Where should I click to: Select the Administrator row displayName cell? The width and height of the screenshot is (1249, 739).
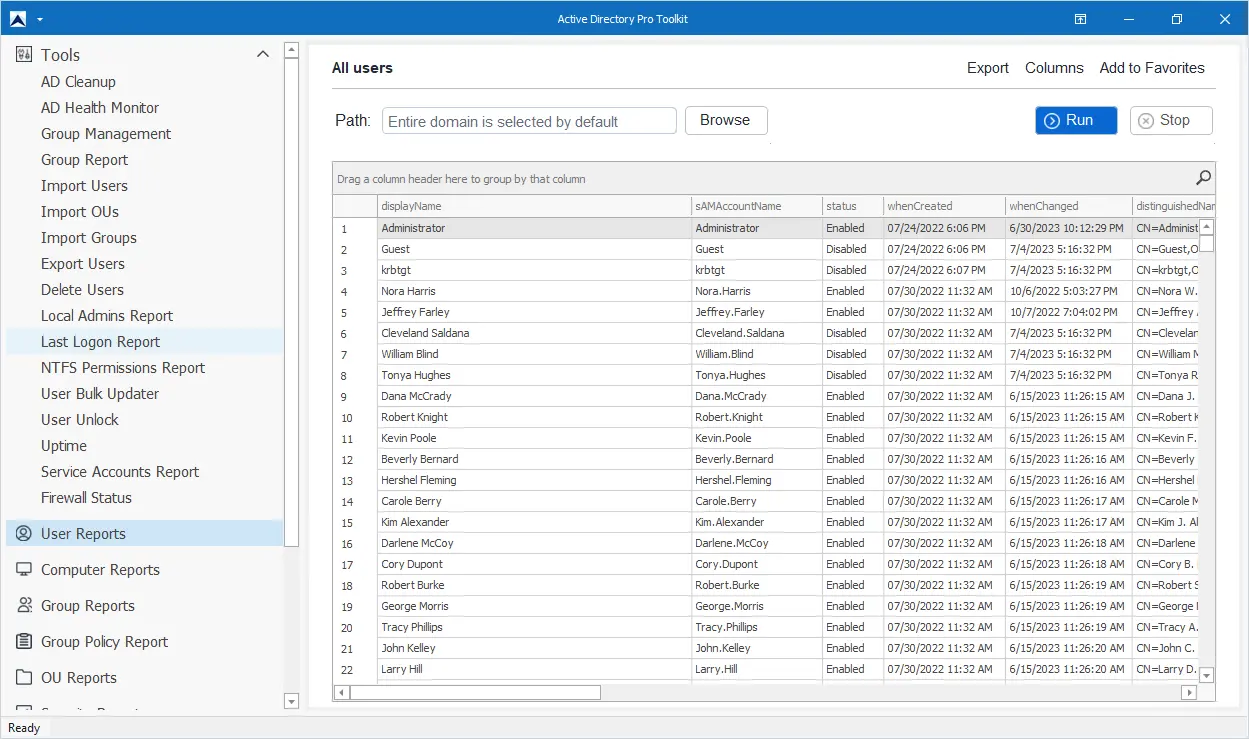(x=534, y=228)
